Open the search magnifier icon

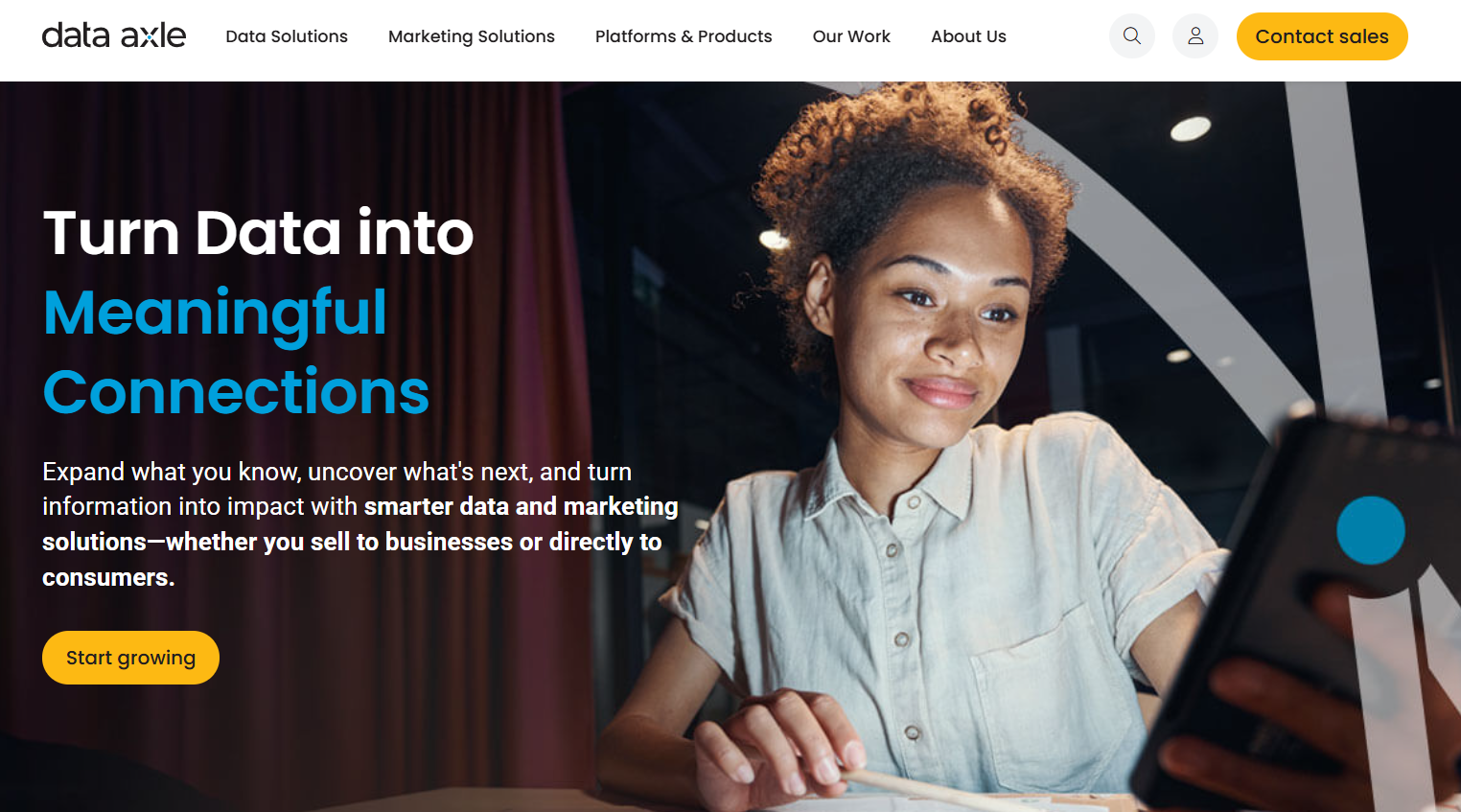pos(1132,36)
